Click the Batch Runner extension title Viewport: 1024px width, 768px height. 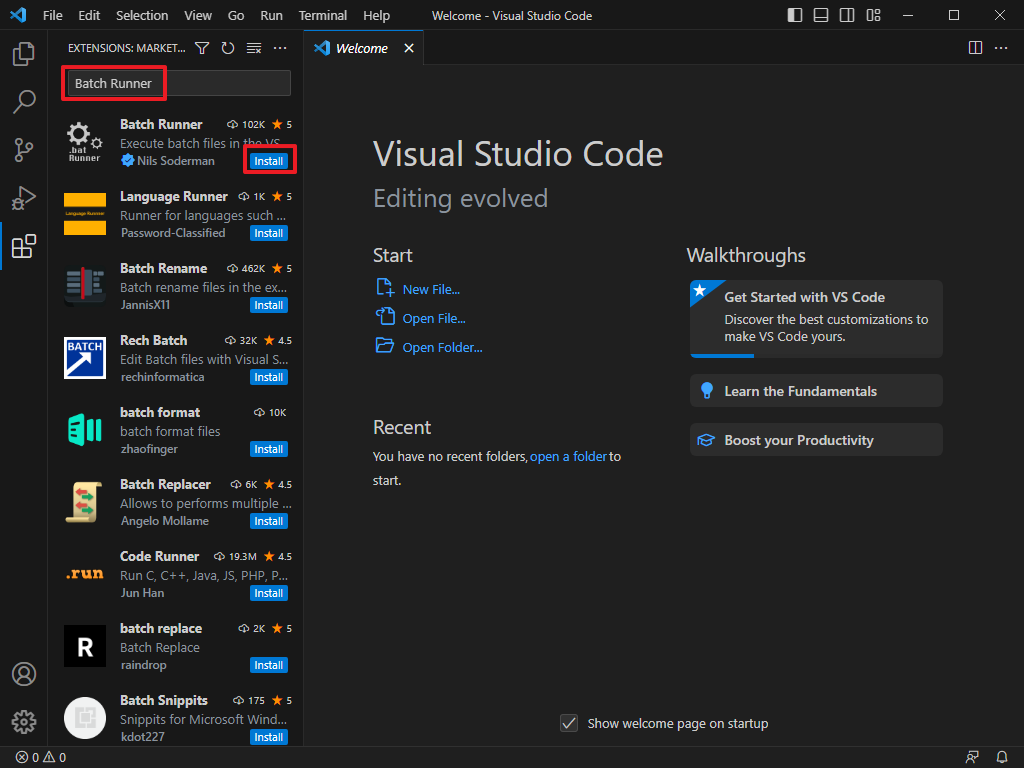pos(161,124)
